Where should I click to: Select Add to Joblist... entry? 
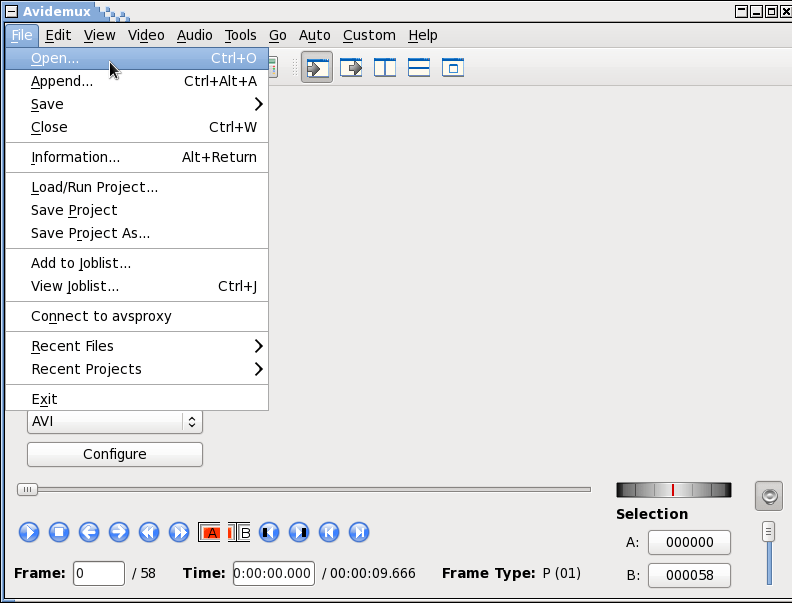[x=137, y=263]
